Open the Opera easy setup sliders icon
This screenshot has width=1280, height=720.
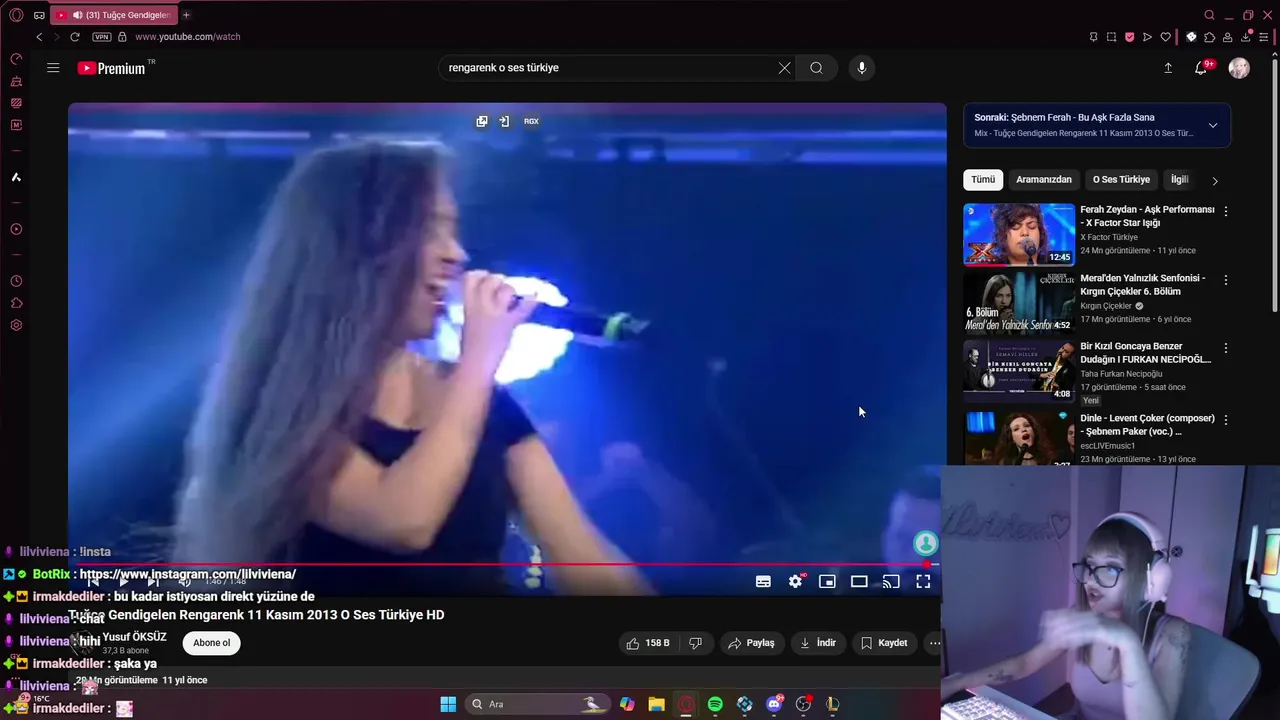(x=1265, y=37)
